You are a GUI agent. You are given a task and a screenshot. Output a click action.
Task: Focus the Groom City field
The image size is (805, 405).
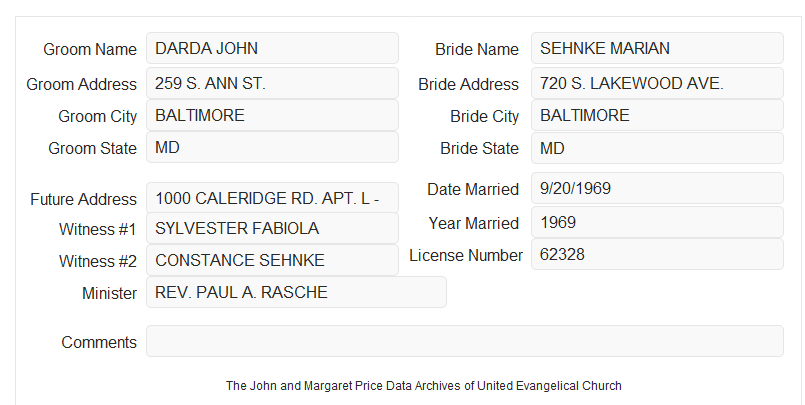(272, 115)
